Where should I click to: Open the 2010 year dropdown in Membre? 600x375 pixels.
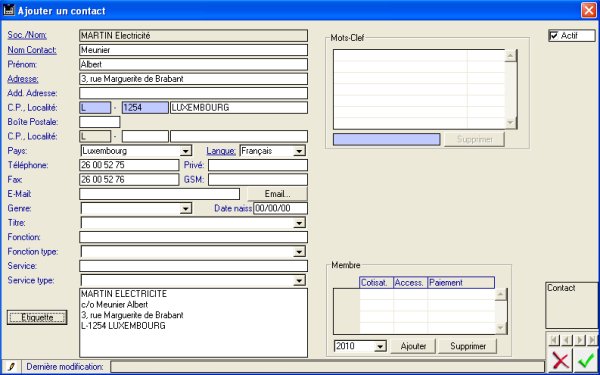380,346
